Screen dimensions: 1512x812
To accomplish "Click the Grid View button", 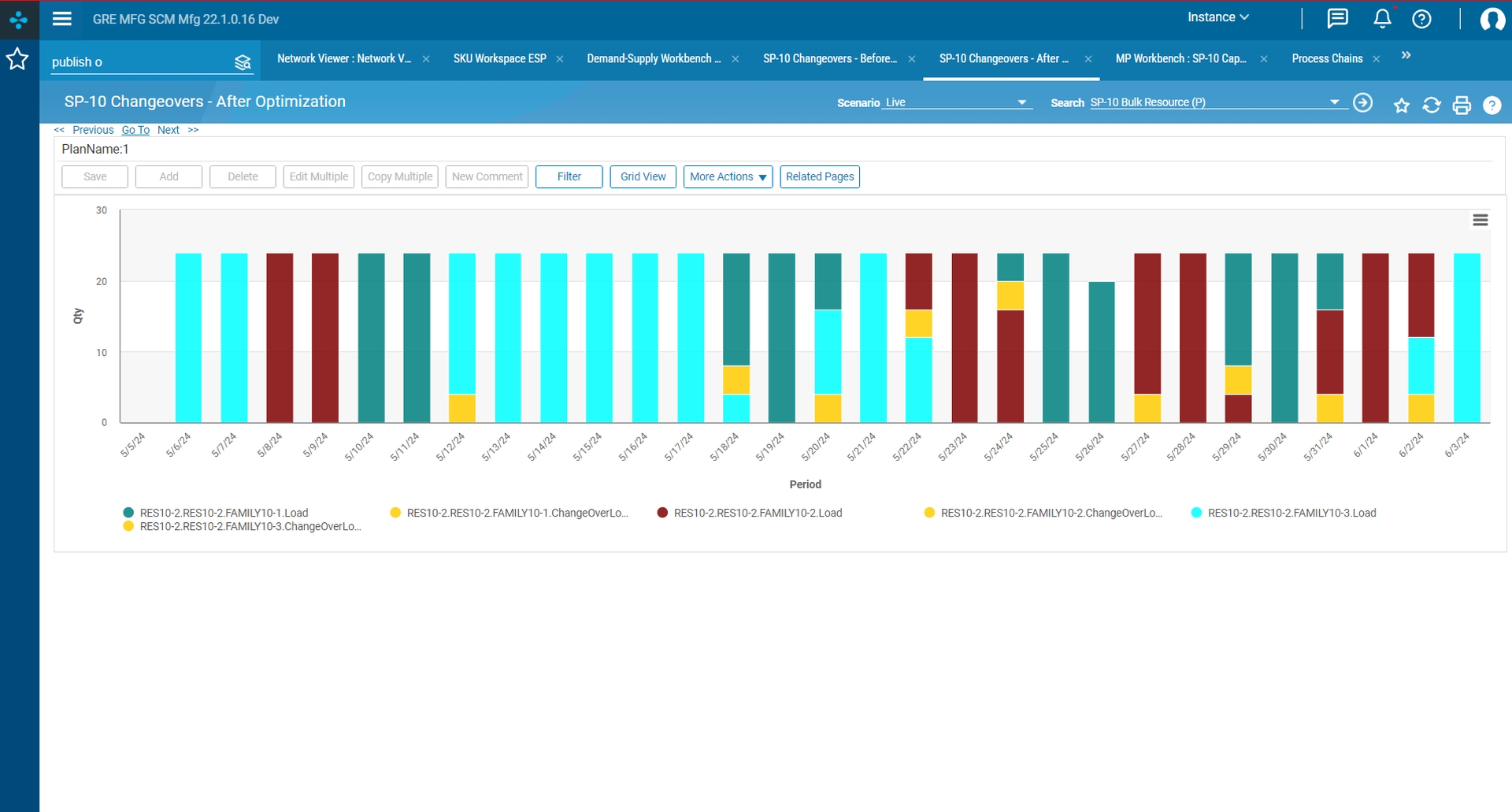I will tap(643, 176).
